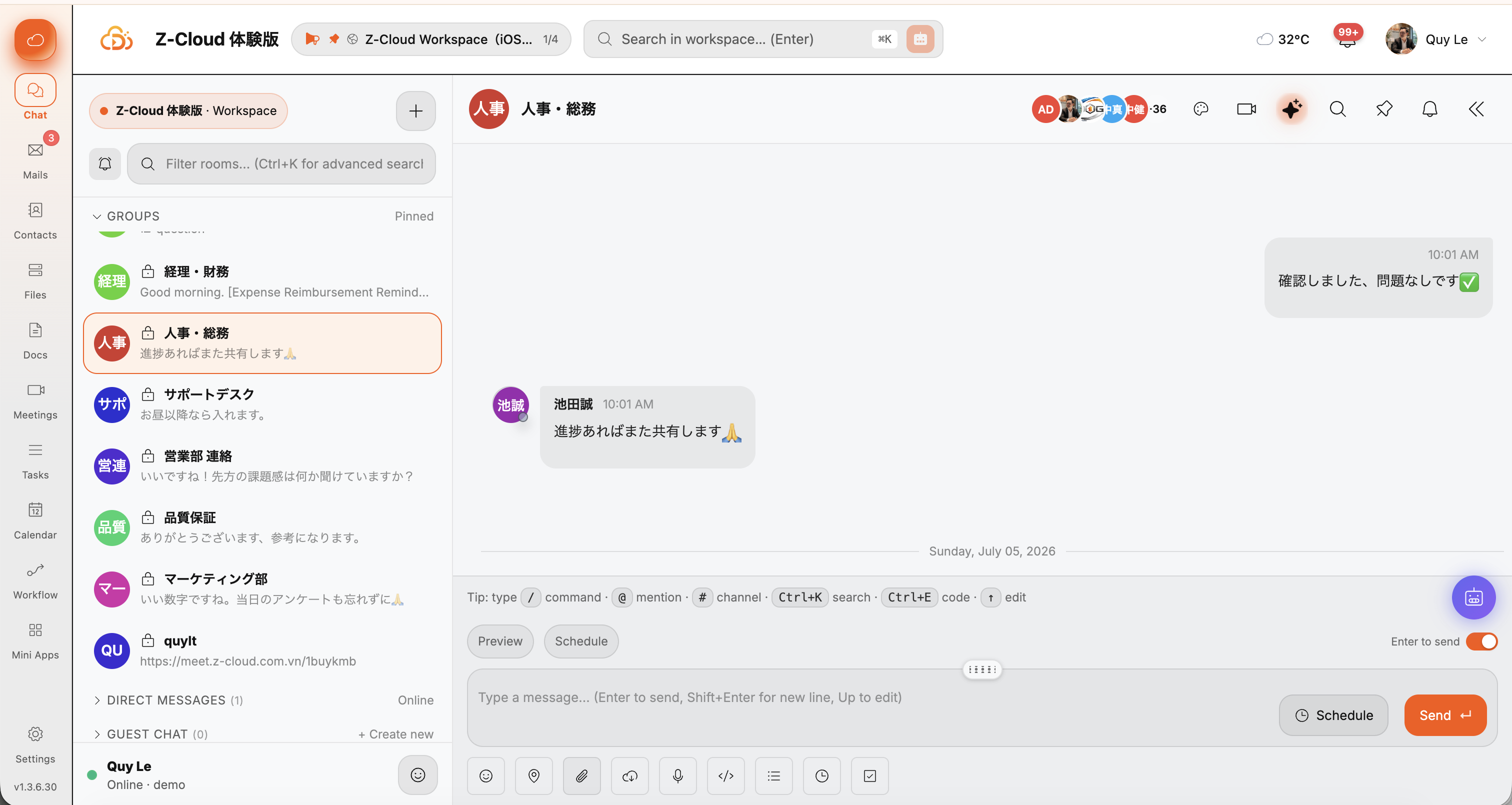Start a video call in 人事・総務 room
Viewport: 1512px width, 805px height.
tap(1246, 109)
